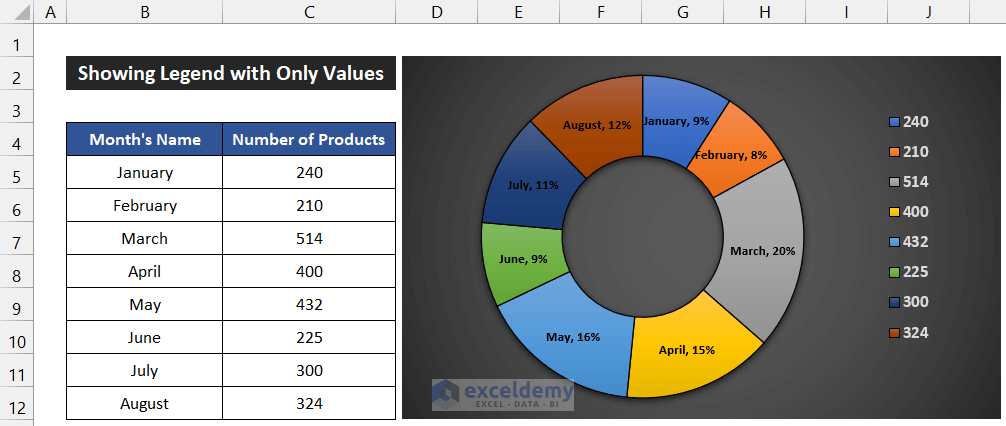
Task: Click the green legend marker for 225
Action: (x=894, y=272)
